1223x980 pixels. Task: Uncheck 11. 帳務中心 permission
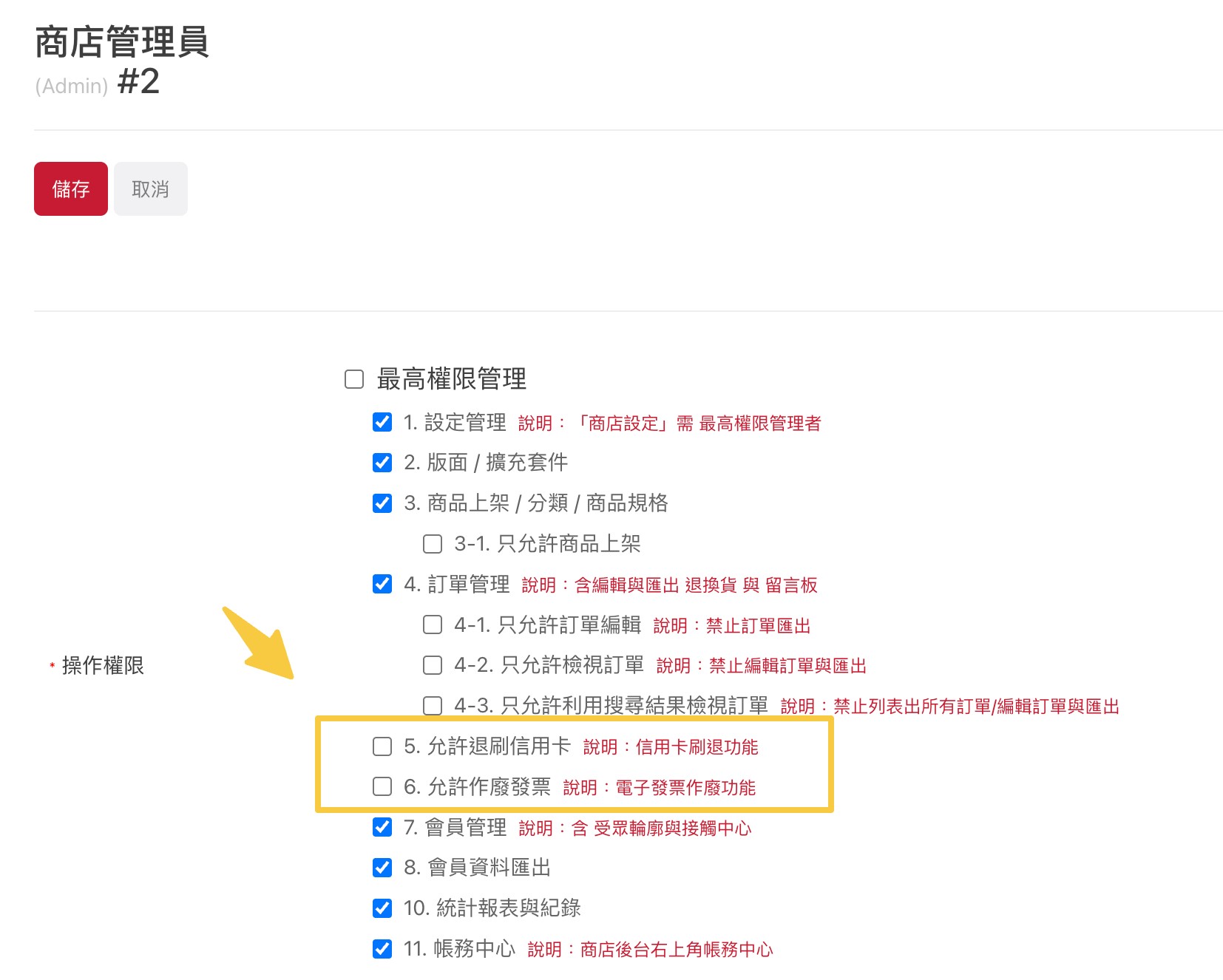382,948
